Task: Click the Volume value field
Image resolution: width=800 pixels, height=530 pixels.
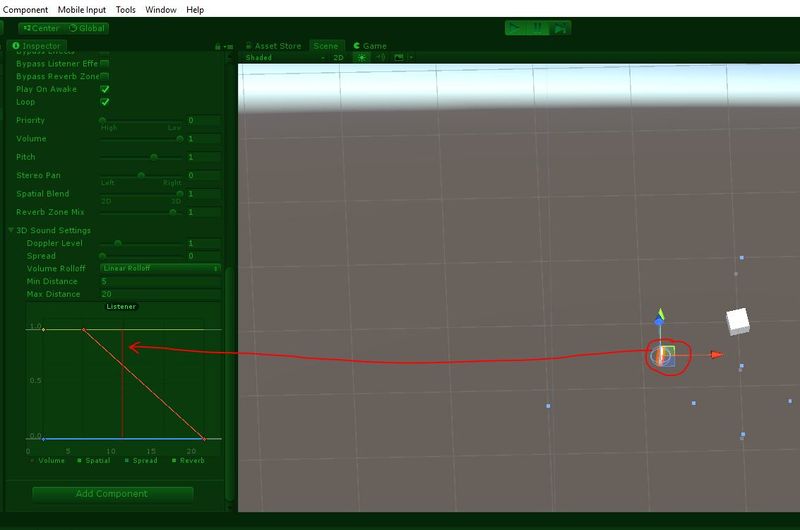Action: point(204,139)
